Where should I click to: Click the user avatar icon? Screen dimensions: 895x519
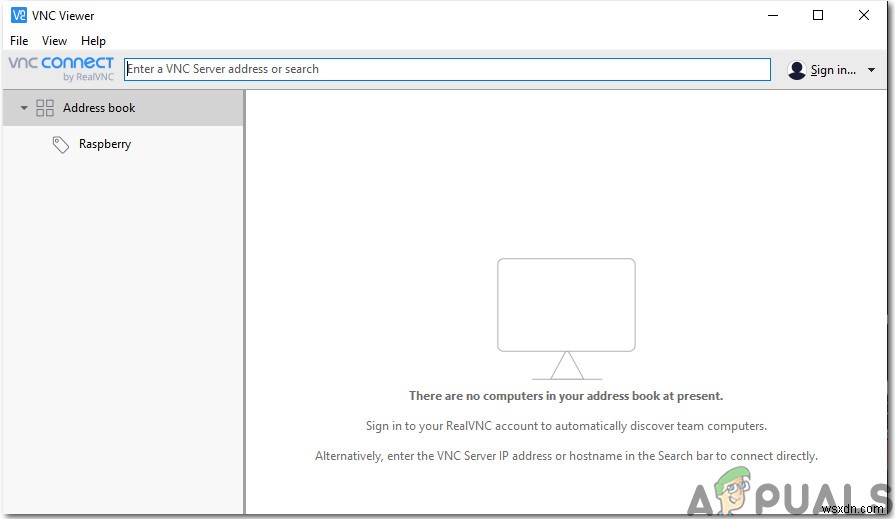796,70
